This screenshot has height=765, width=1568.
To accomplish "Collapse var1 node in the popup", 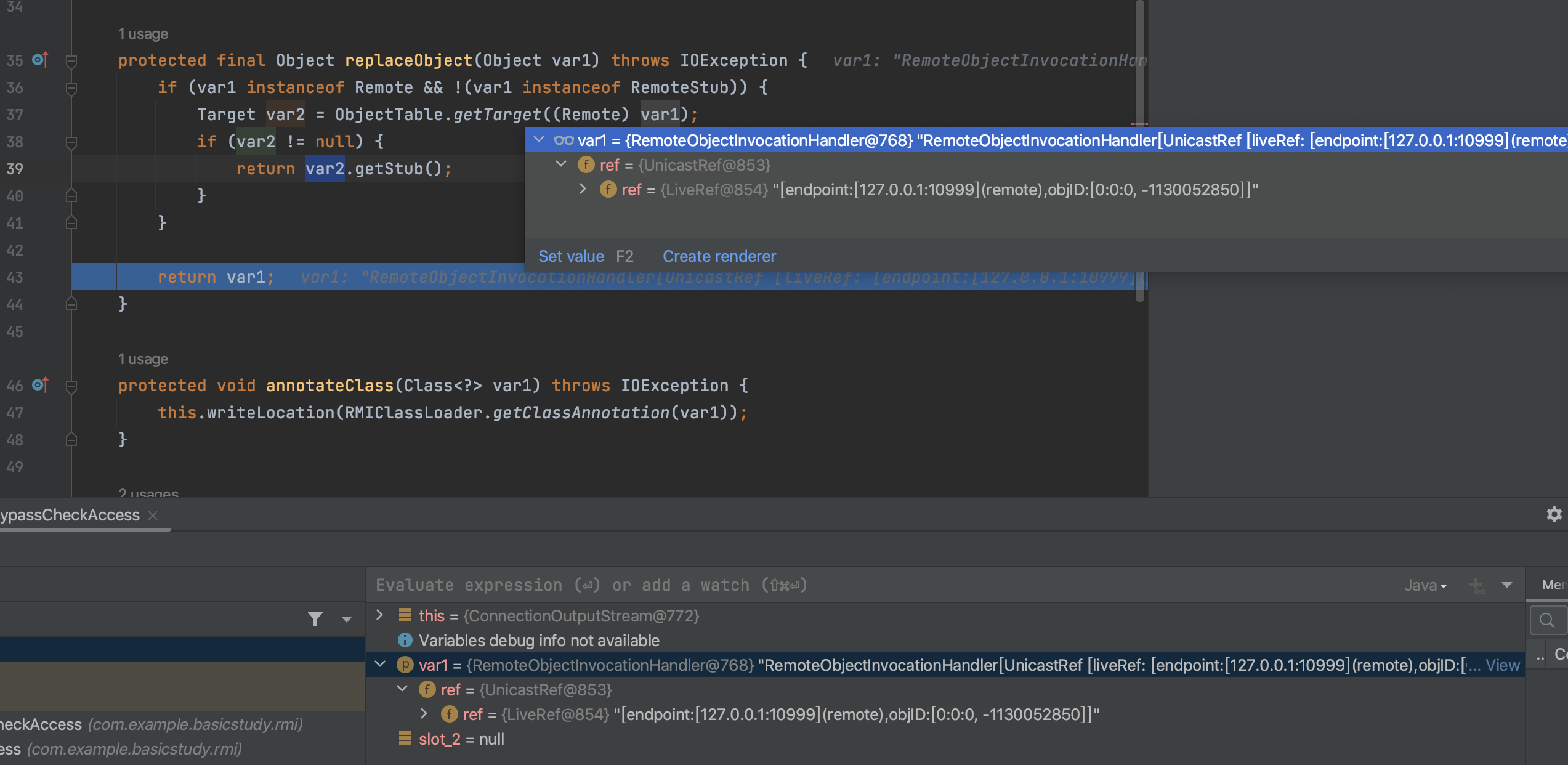I will (x=539, y=140).
